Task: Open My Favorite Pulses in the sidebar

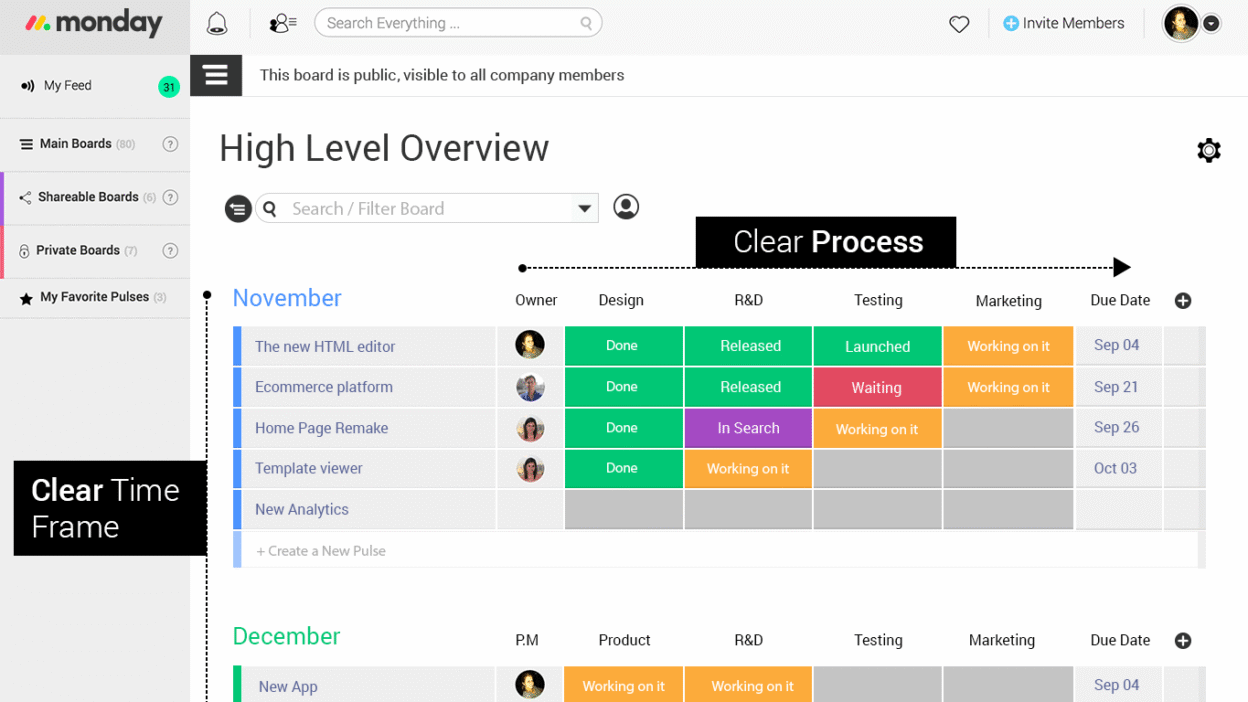Action: 94,297
